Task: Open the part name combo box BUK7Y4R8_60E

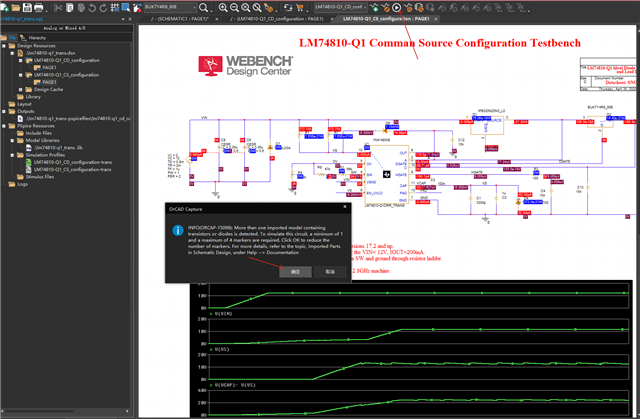Action: tap(171, 7)
